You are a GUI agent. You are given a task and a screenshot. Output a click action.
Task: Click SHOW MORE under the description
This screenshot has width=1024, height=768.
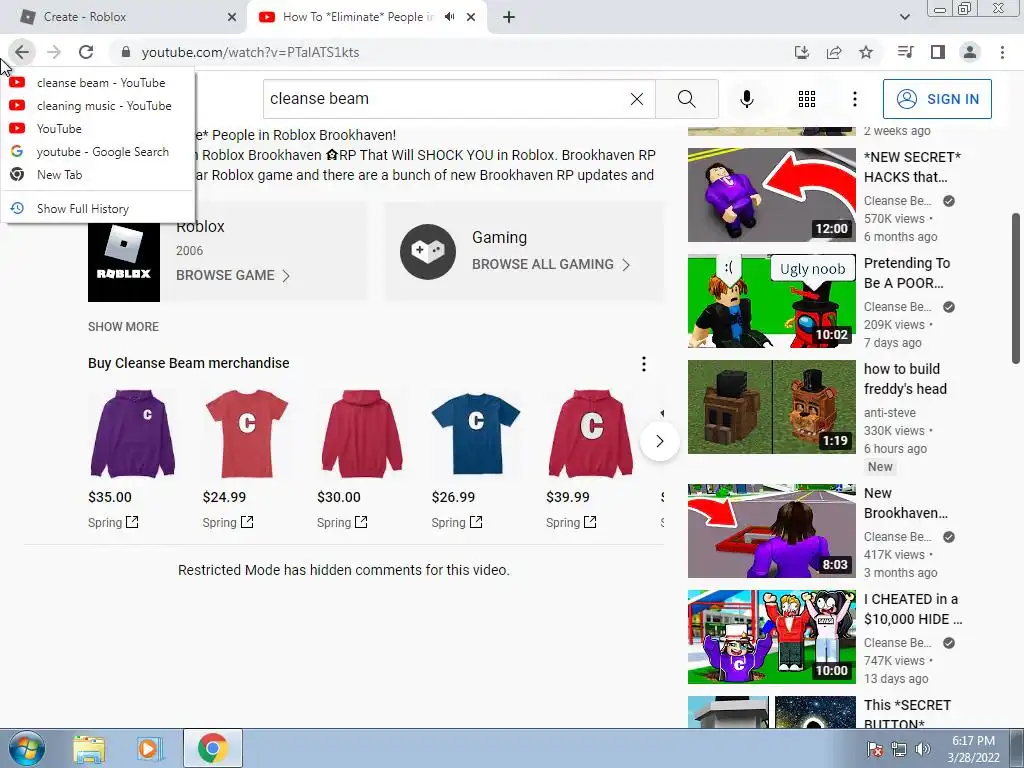123,327
